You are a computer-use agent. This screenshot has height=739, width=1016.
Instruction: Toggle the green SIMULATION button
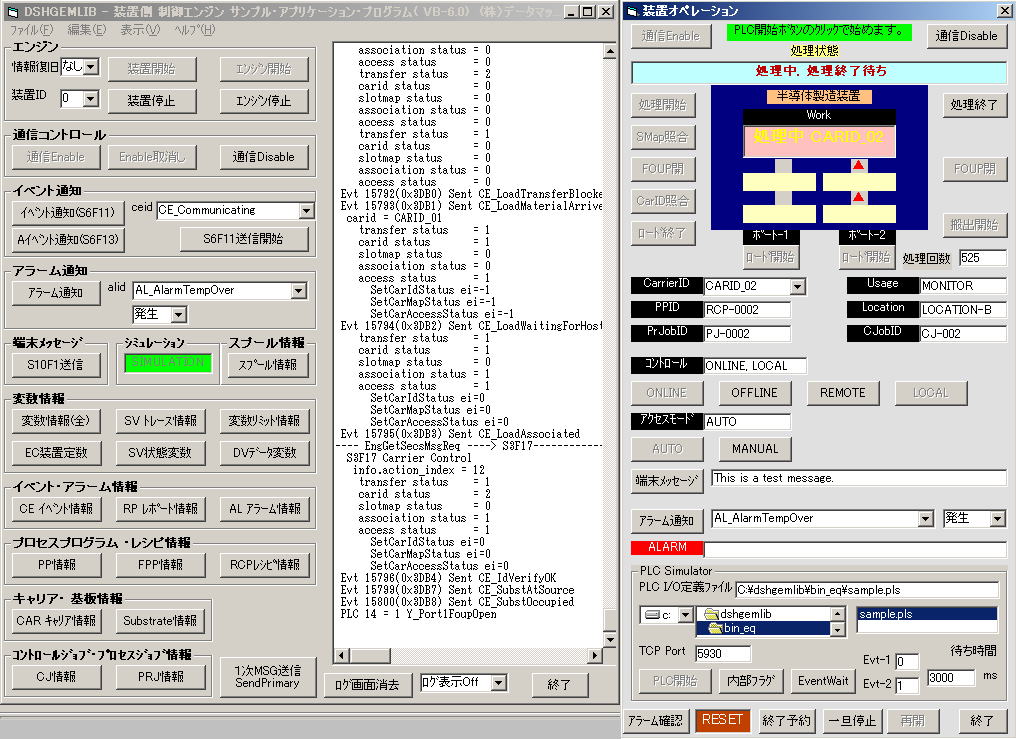168,363
